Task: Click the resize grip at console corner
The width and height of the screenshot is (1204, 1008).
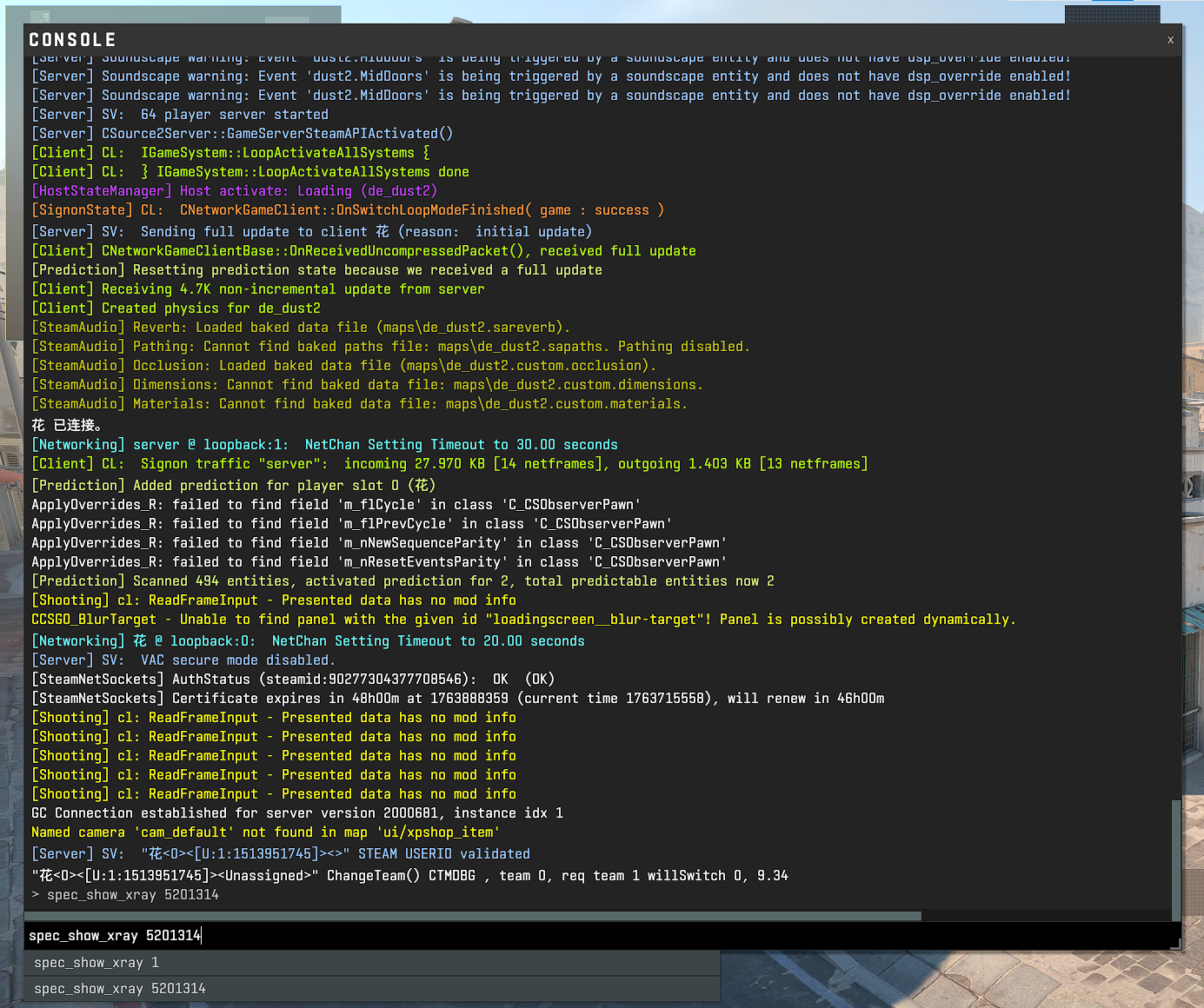Action: 1175,944
